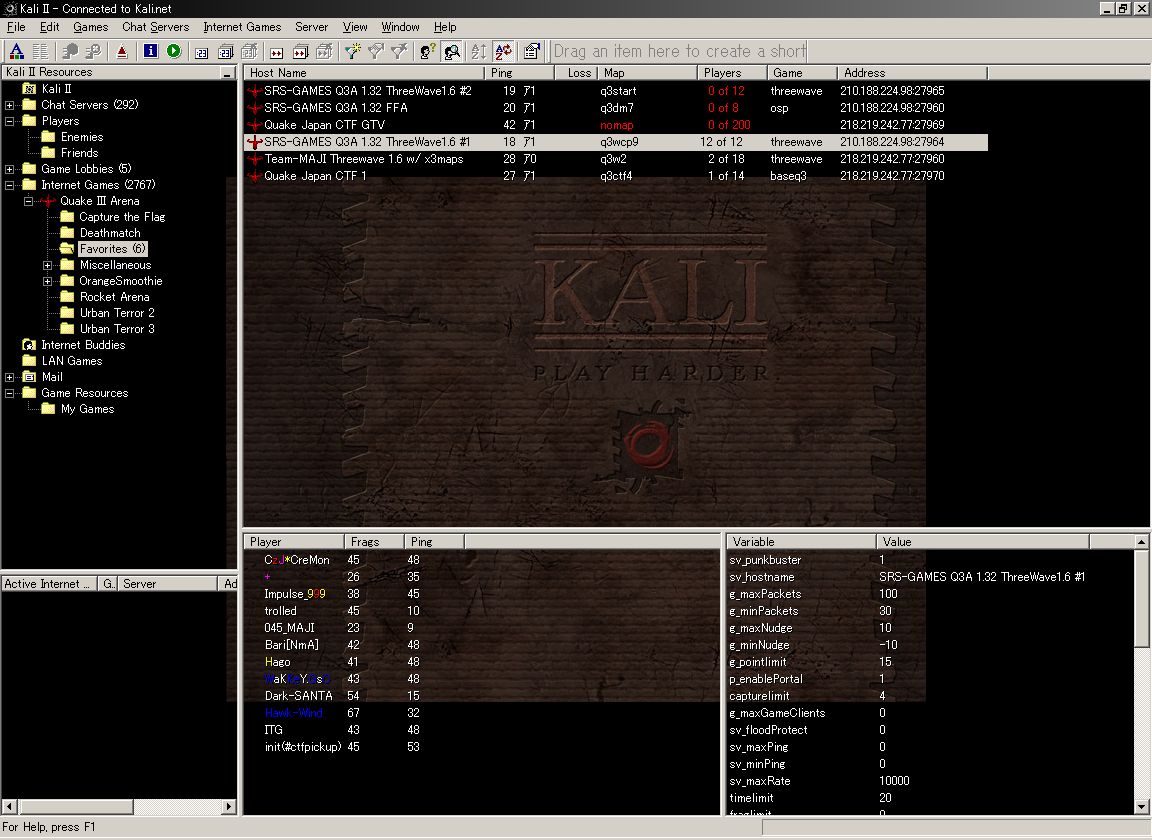Open the Games menu
Viewport: 1152px width, 840px height.
(x=90, y=27)
